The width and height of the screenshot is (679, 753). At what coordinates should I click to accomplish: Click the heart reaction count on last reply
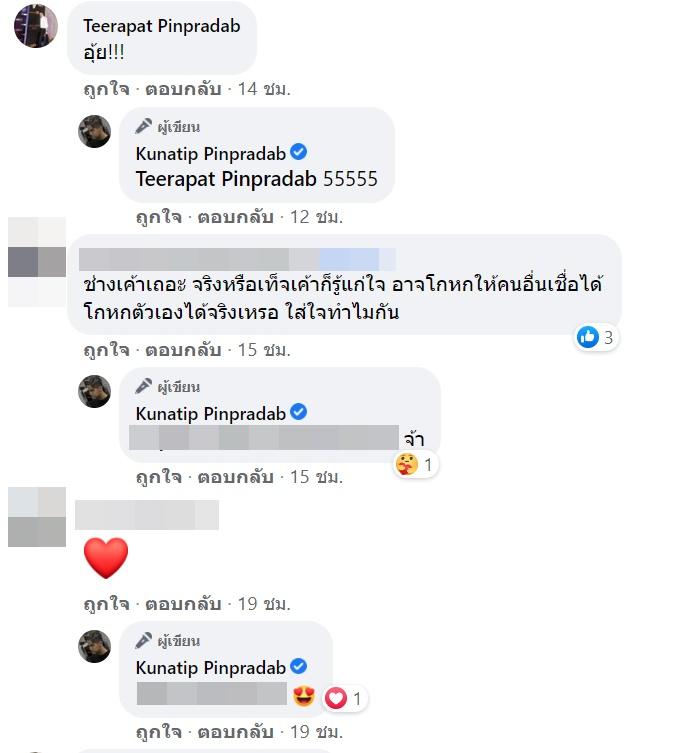345,698
